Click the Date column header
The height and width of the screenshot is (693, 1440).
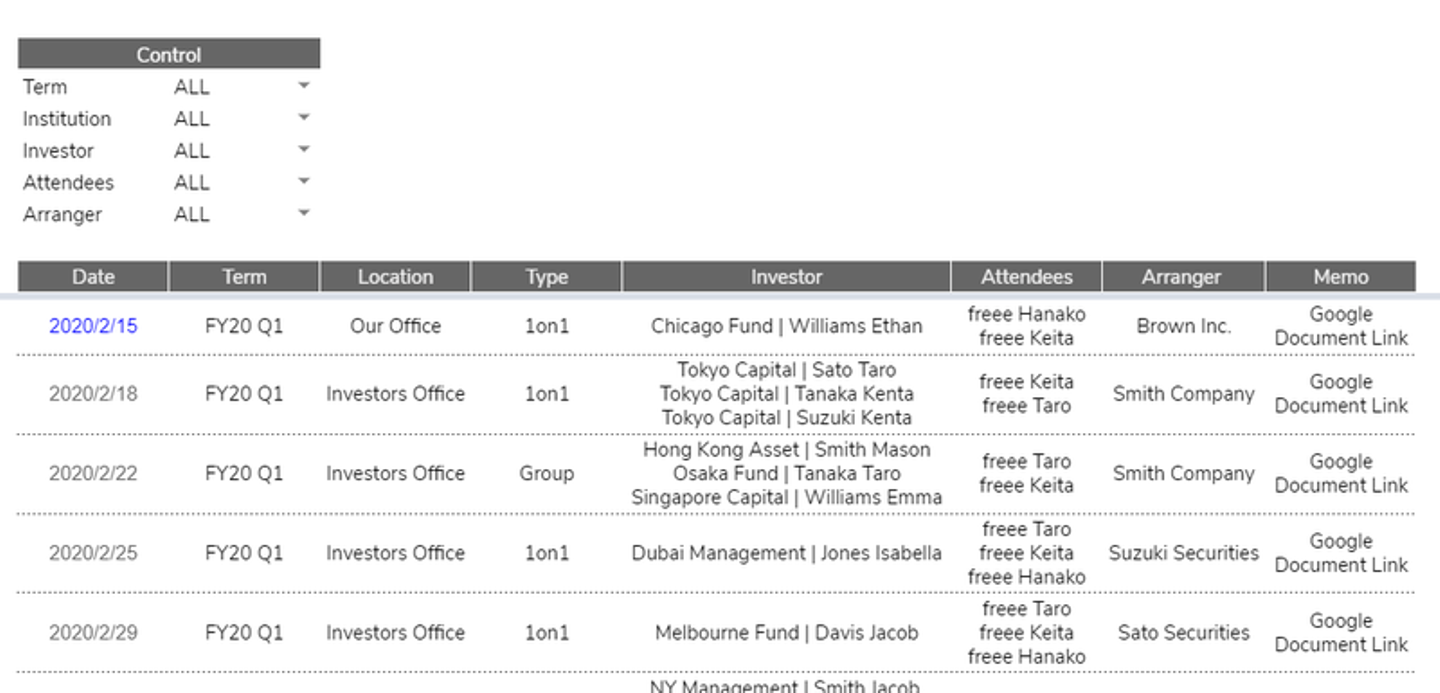coord(93,277)
